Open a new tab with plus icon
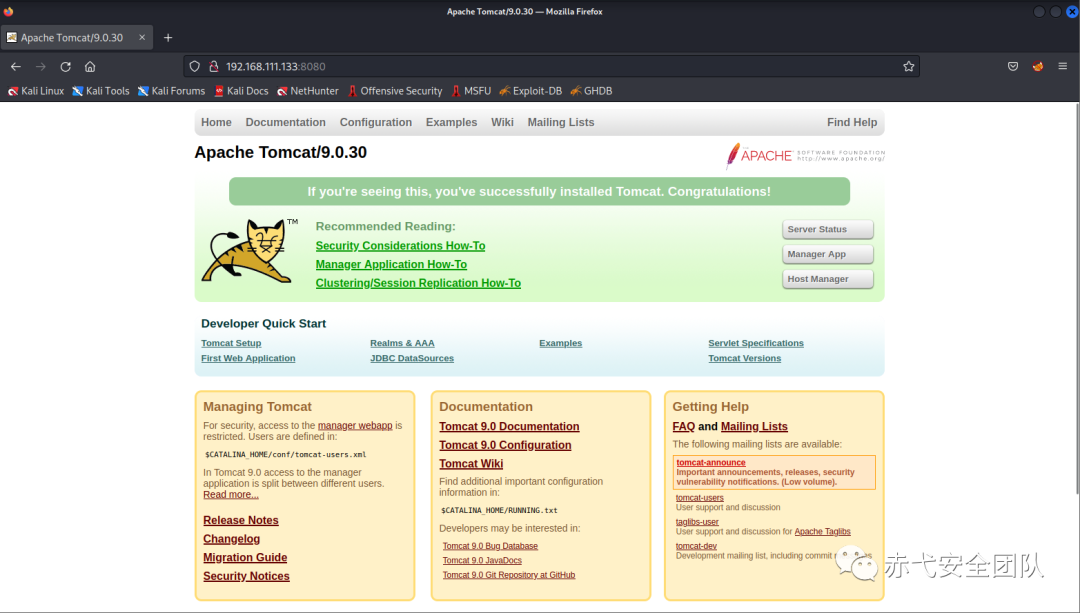 [x=168, y=38]
